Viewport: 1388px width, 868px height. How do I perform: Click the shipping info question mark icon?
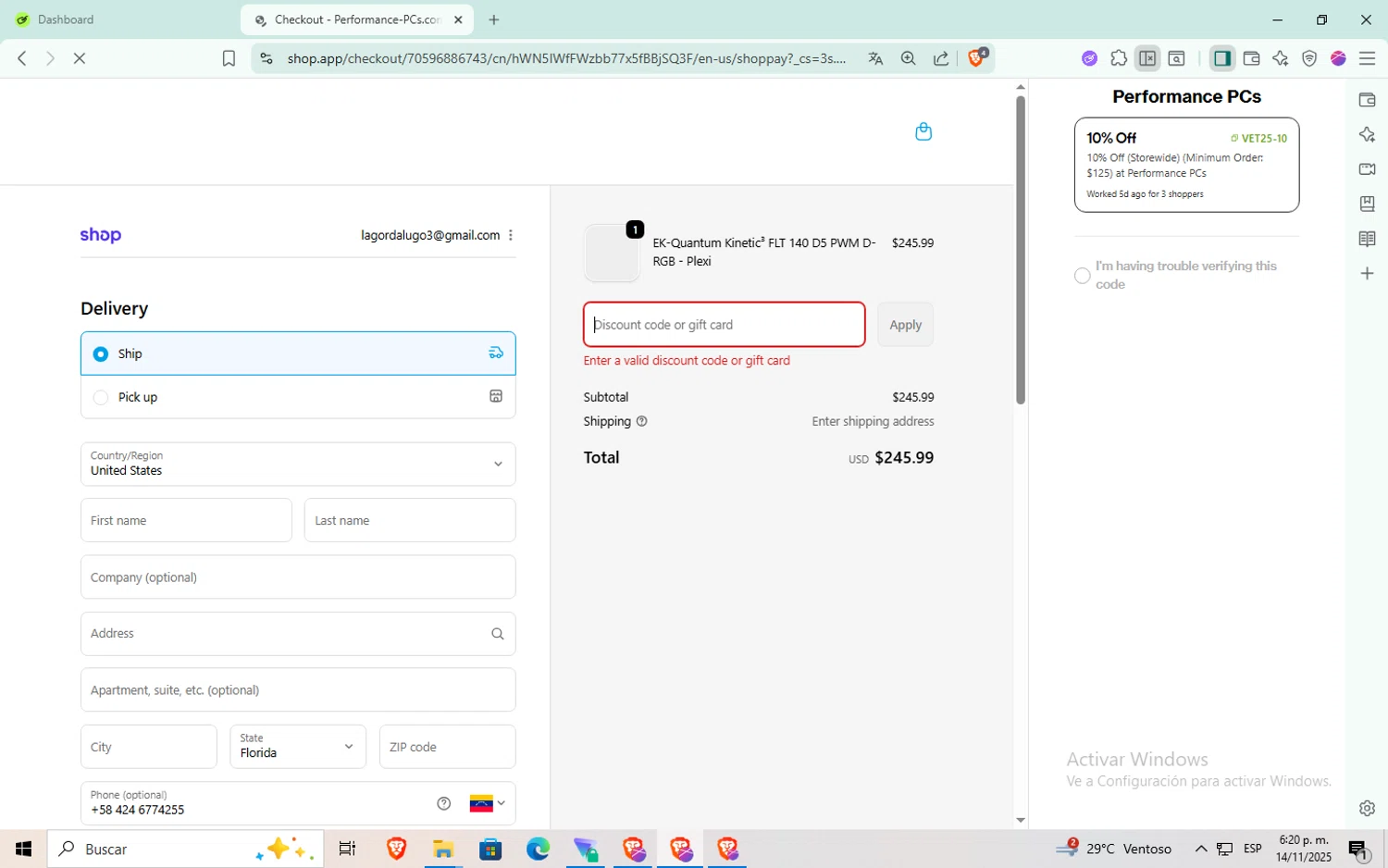[641, 421]
